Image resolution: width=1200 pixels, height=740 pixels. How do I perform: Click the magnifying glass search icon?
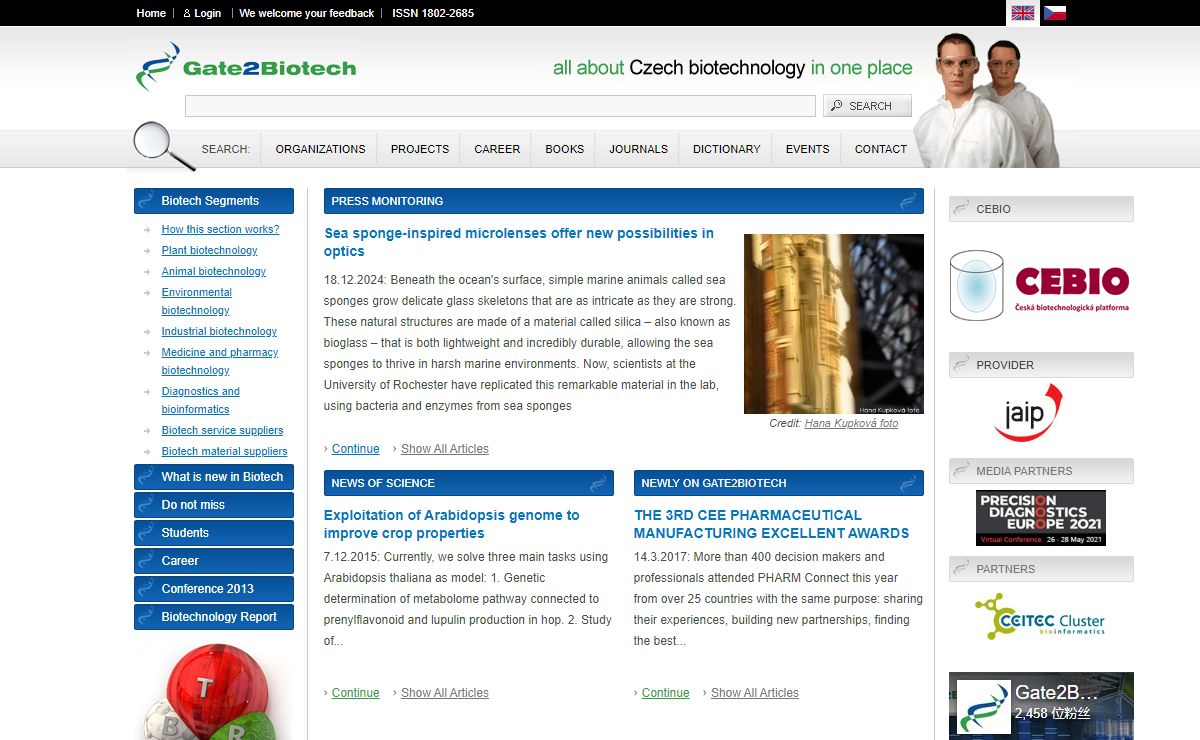(x=164, y=146)
